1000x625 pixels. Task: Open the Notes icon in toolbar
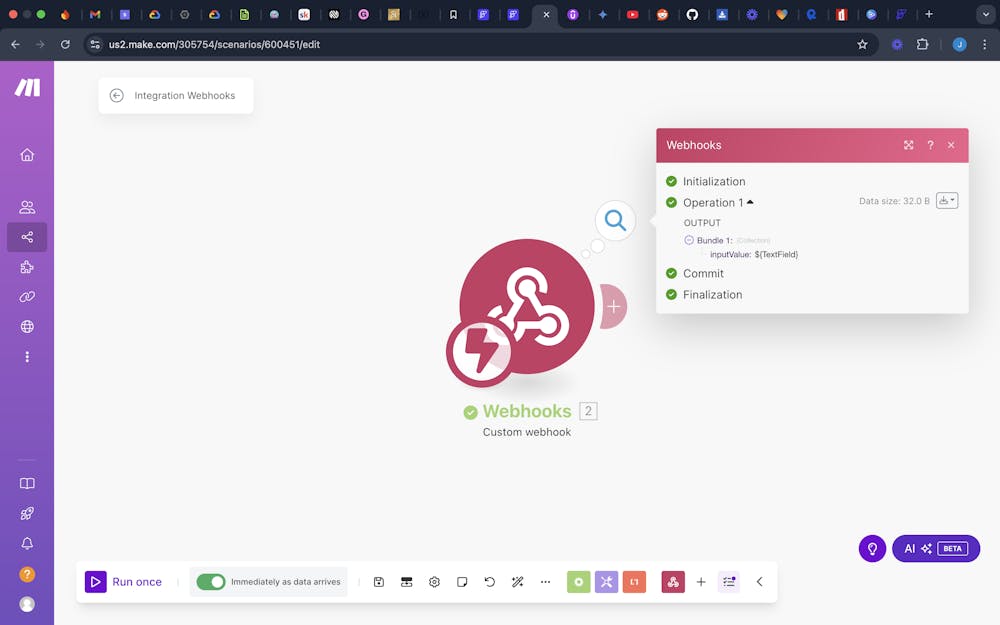point(462,582)
